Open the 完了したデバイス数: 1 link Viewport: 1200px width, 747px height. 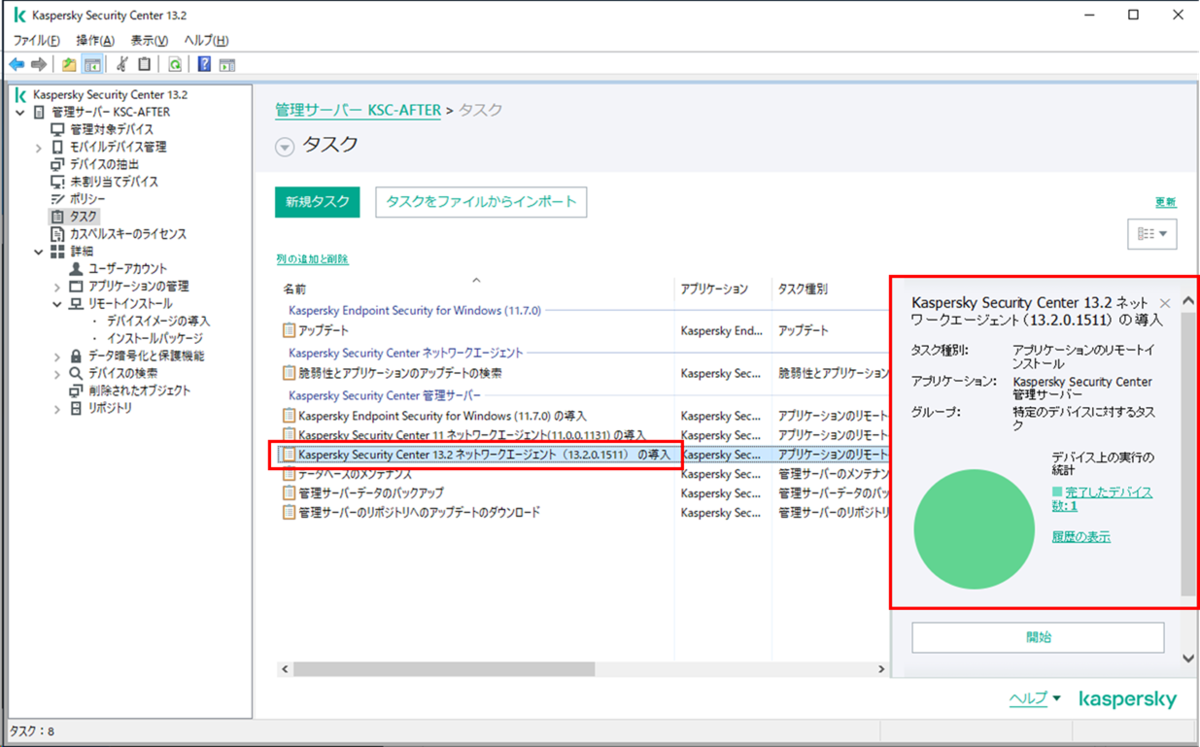pos(1101,499)
